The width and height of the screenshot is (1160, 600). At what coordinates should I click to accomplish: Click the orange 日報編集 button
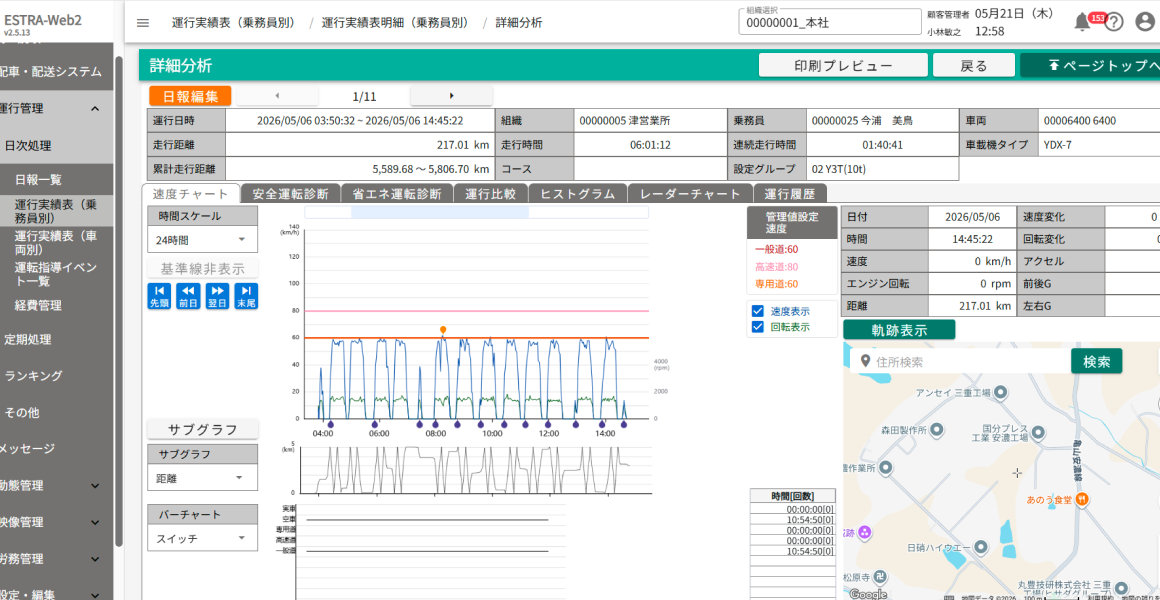[x=190, y=95]
